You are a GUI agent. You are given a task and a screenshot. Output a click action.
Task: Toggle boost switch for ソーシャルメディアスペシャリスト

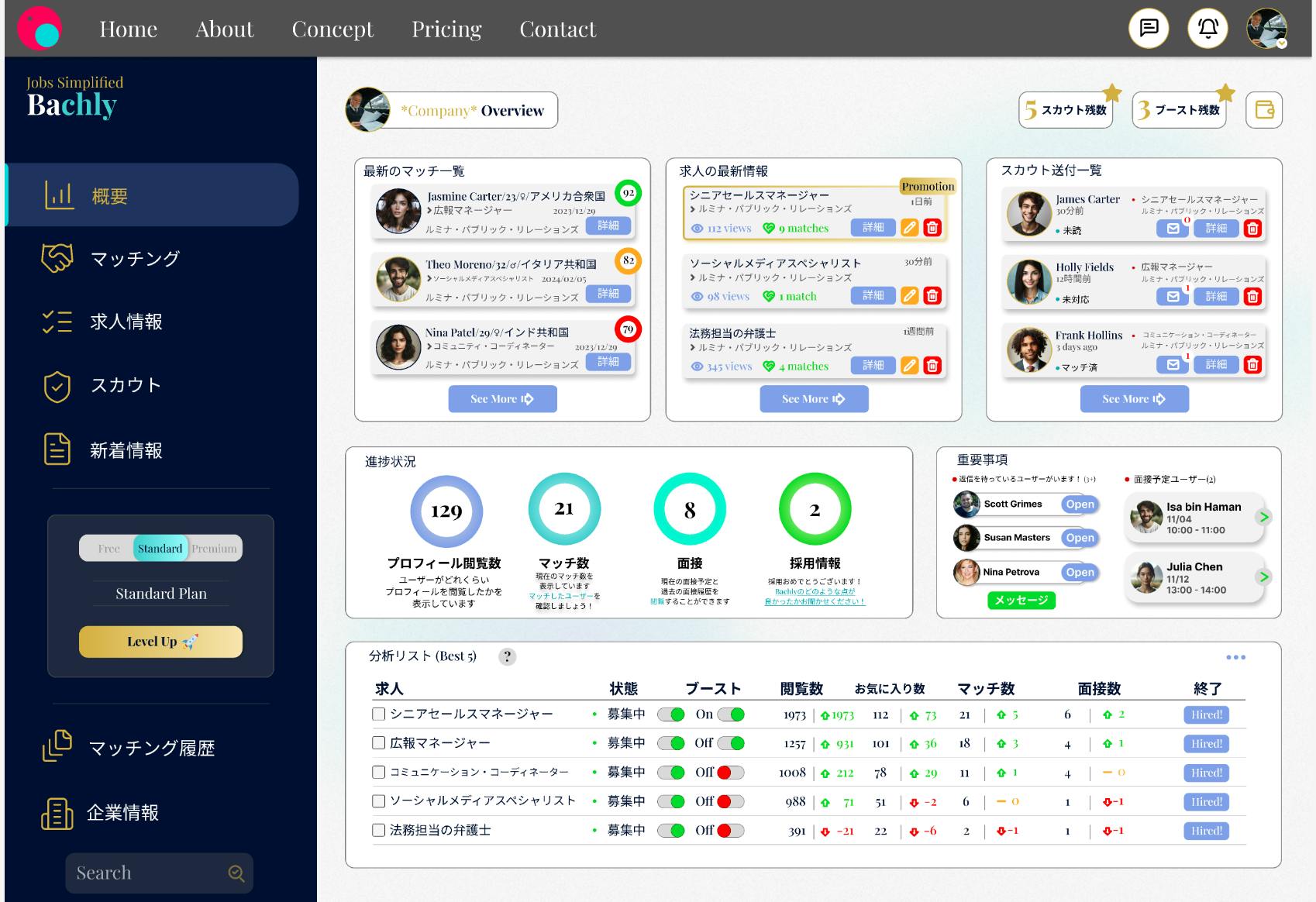[x=730, y=801]
